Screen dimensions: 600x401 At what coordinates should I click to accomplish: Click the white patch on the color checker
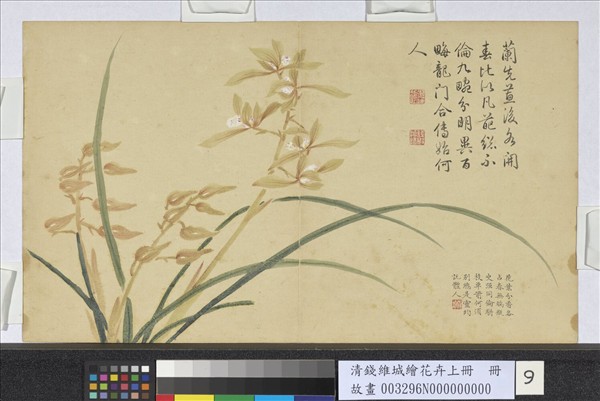pos(145,369)
